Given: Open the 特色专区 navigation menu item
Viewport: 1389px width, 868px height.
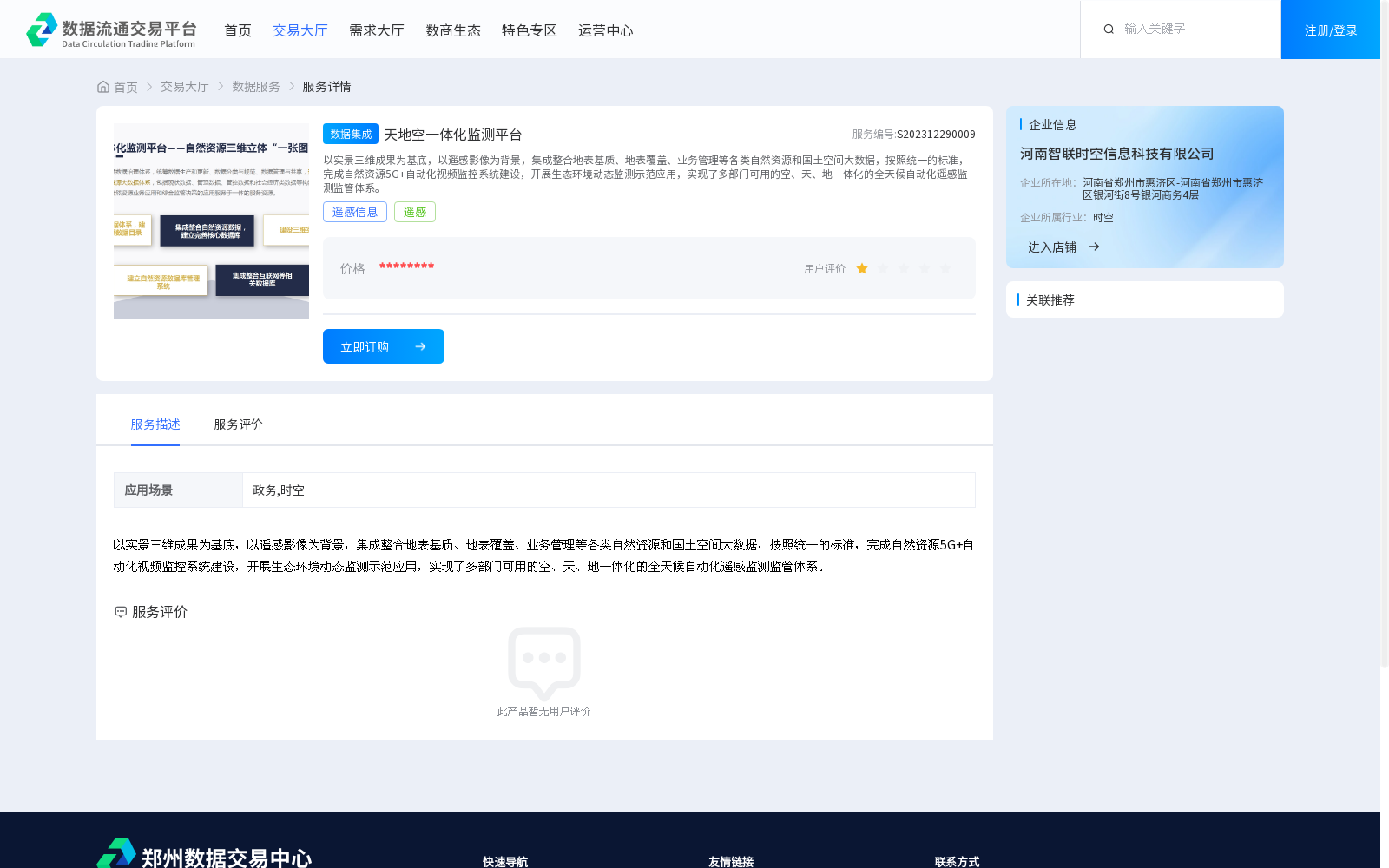Looking at the screenshot, I should pos(530,30).
